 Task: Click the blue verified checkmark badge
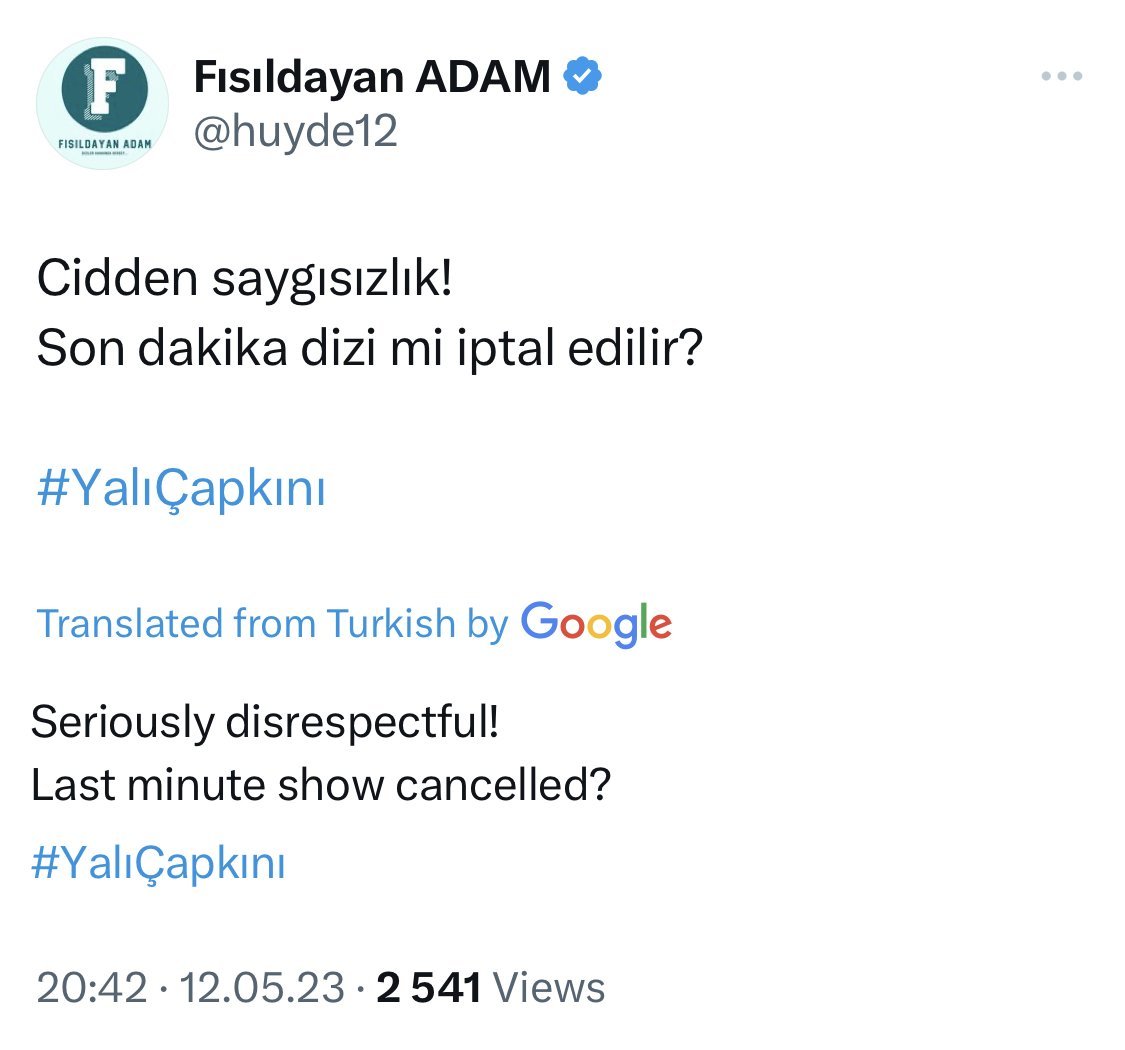[x=582, y=76]
